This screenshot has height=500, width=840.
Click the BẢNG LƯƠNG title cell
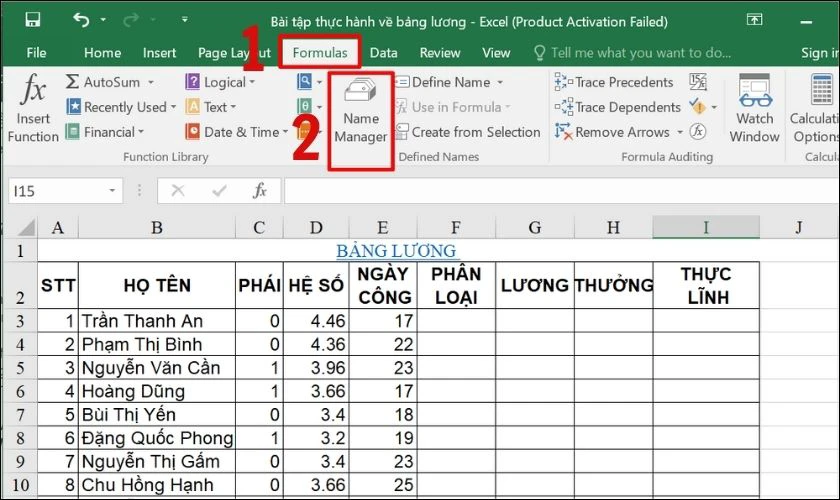(398, 251)
